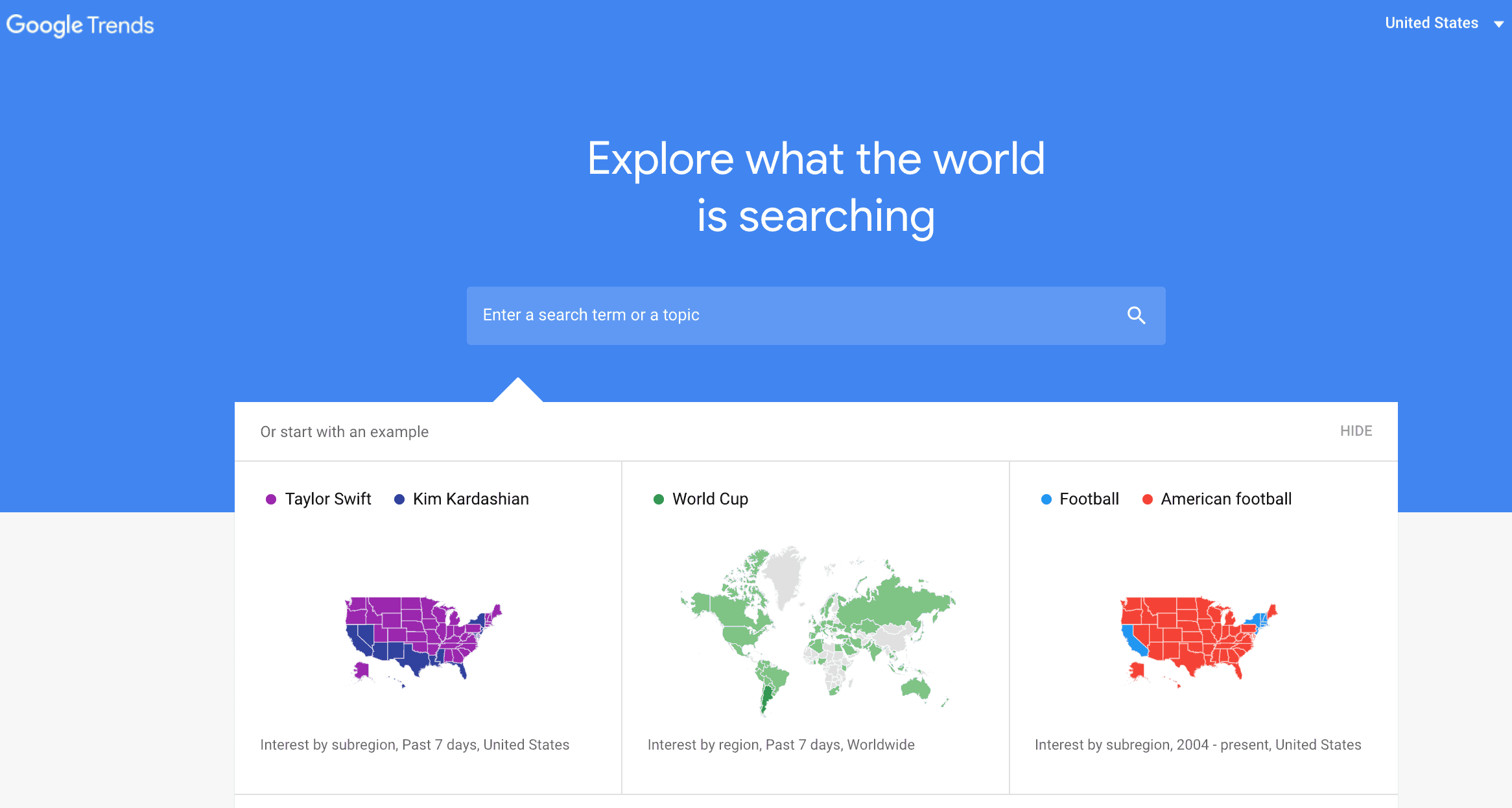Select the American football term label
This screenshot has width=1512, height=808.
pyautogui.click(x=1226, y=499)
